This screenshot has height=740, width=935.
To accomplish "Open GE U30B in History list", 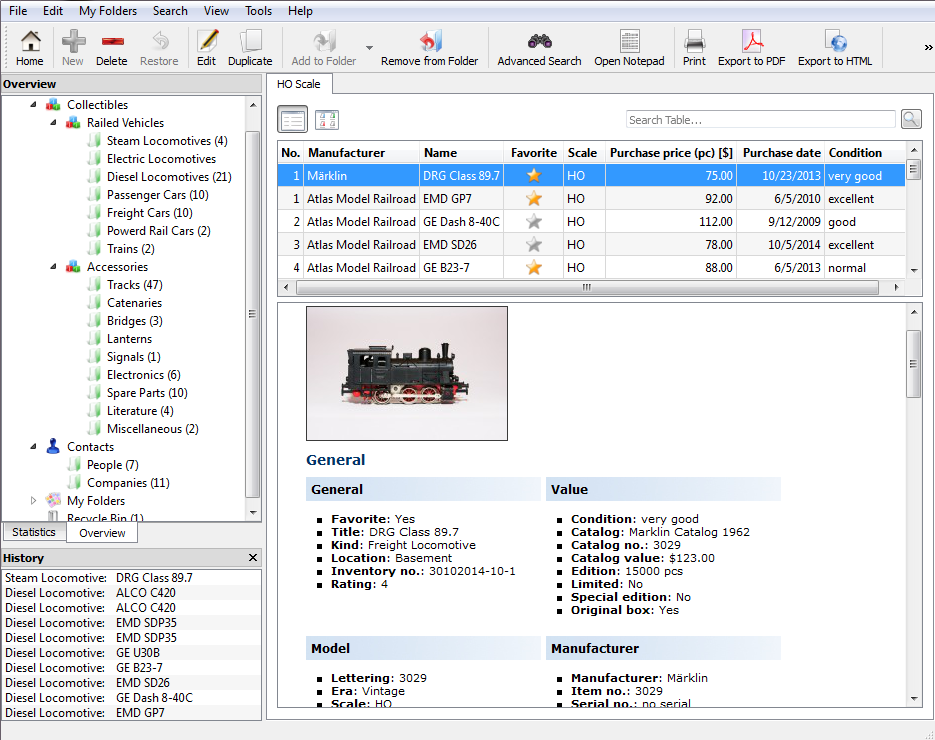I will pos(132,652).
